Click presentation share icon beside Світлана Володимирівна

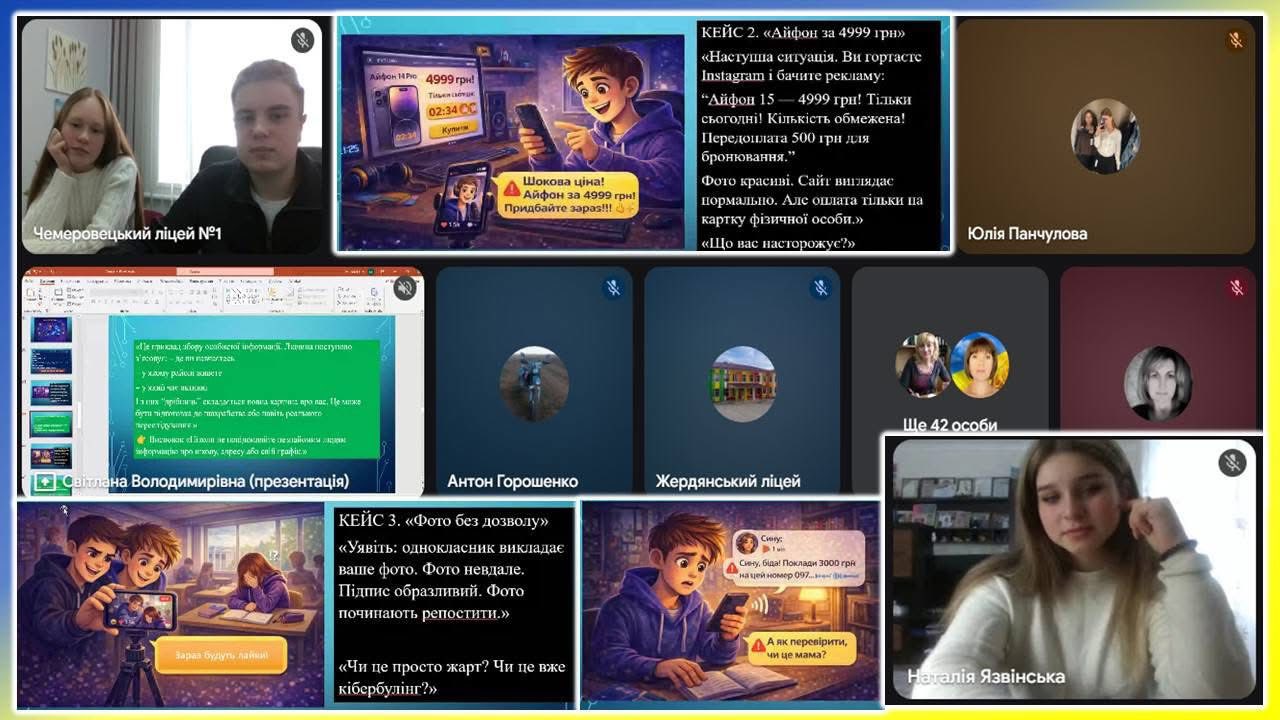[x=45, y=482]
